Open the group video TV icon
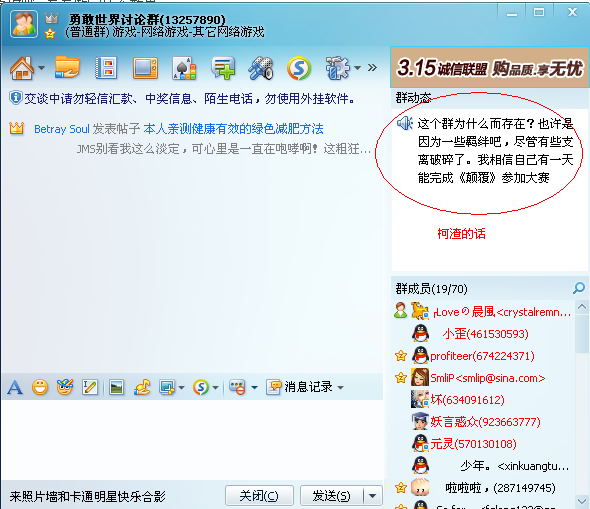 145,68
